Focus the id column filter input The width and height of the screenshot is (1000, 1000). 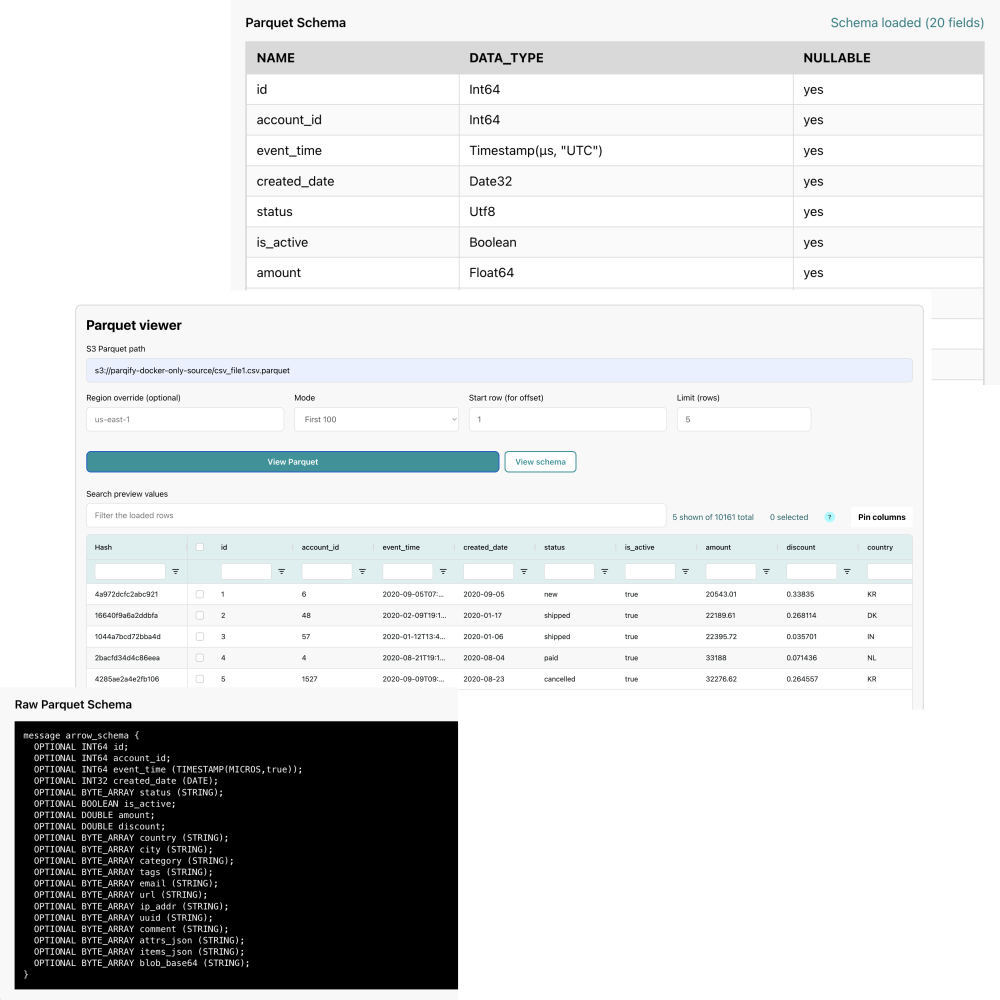246,571
